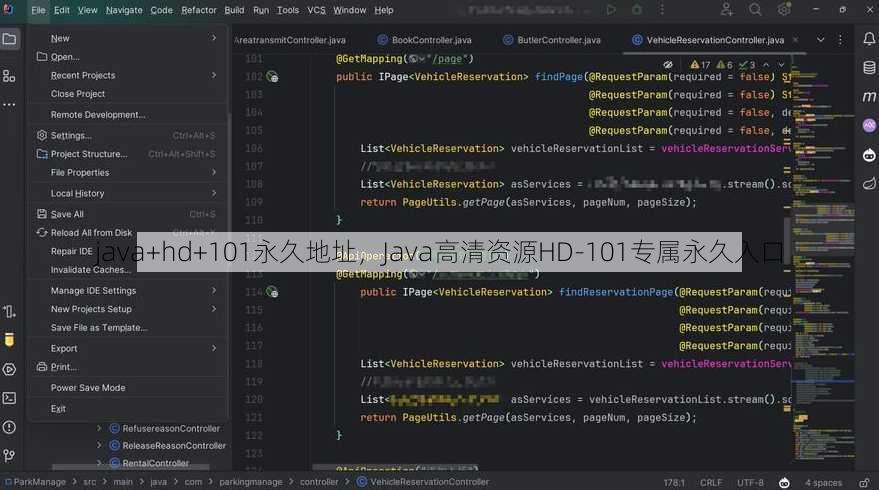Open Database tool window icon
Screen dimensions: 879x490
tap(869, 68)
